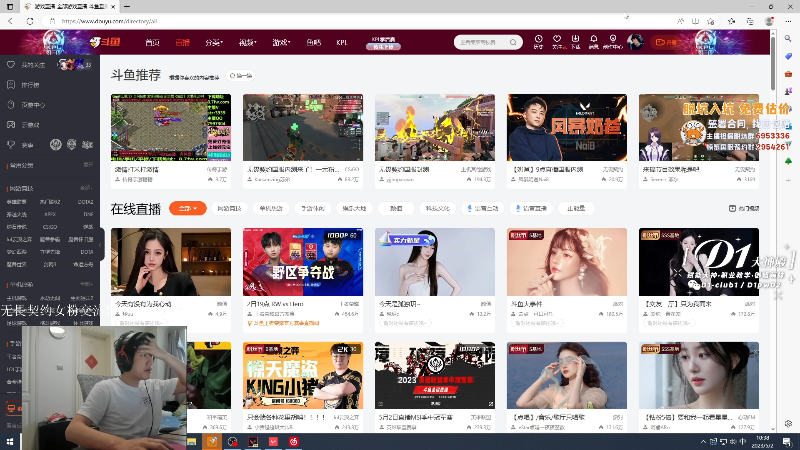Open browser more options ellipsis

click(x=788, y=21)
